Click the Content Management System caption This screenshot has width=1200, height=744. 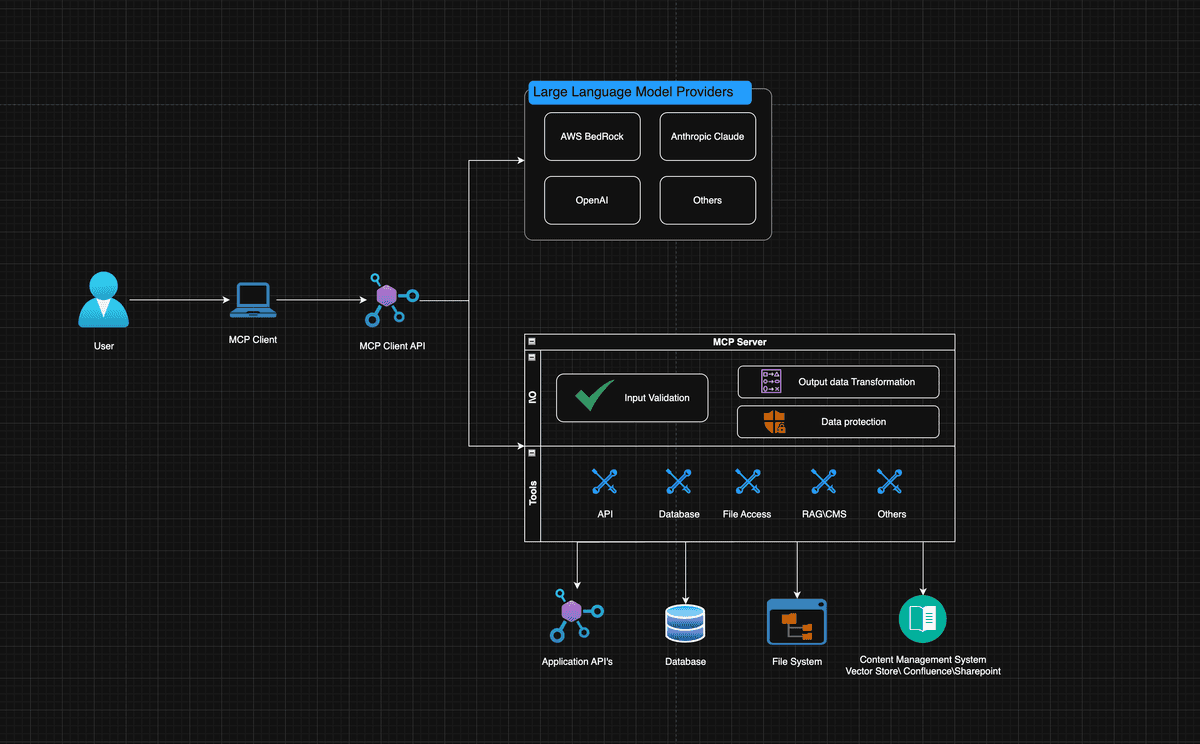coord(923,660)
